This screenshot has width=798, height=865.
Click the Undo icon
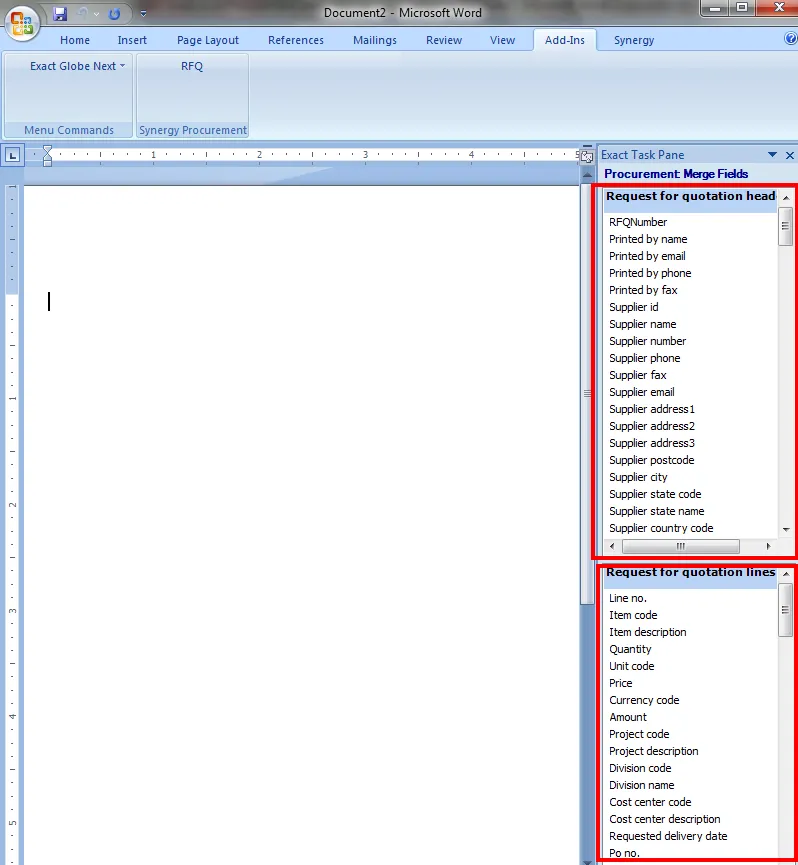(84, 14)
